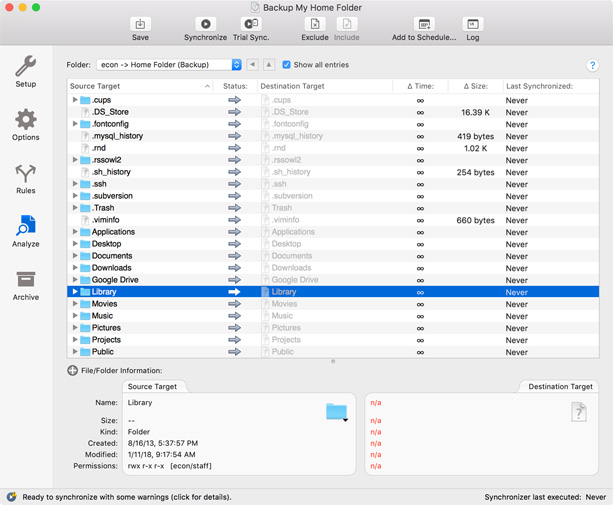Expand the .ssh folder
The height and width of the screenshot is (505, 613).
click(x=75, y=183)
